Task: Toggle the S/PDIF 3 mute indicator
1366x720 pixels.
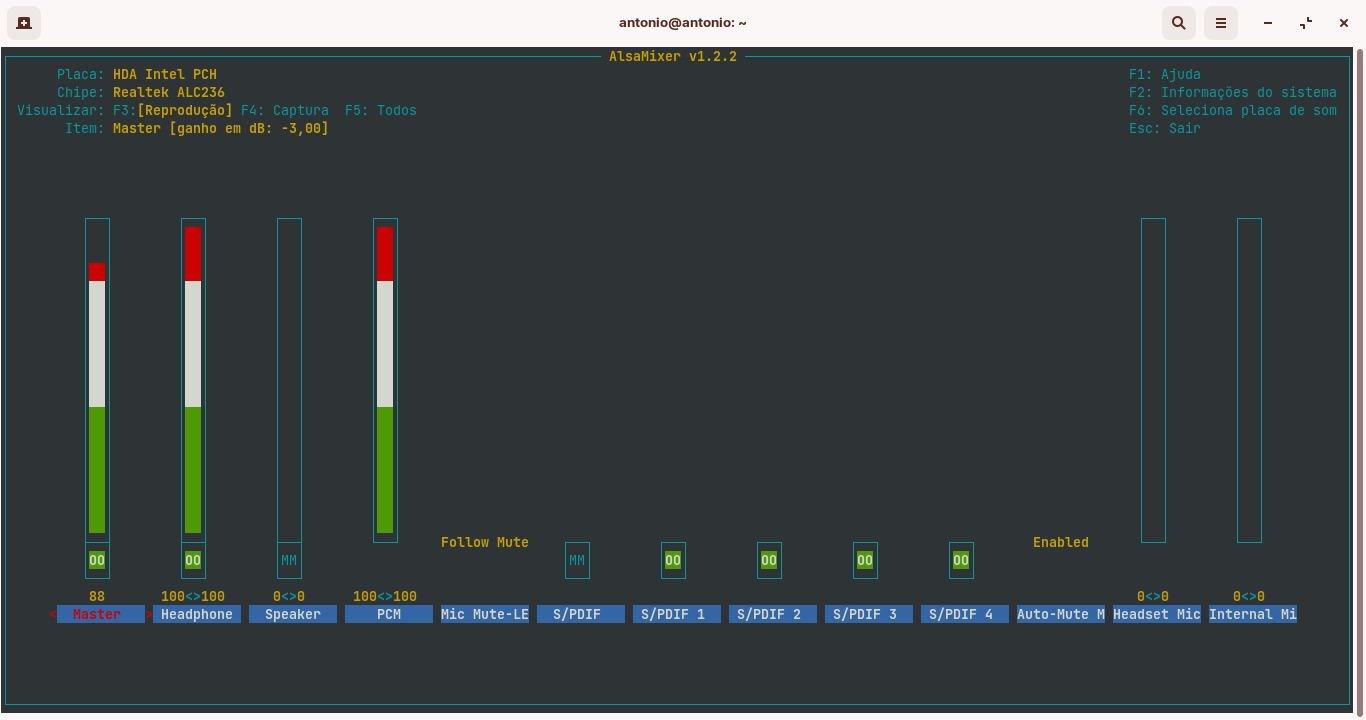Action: [865, 560]
